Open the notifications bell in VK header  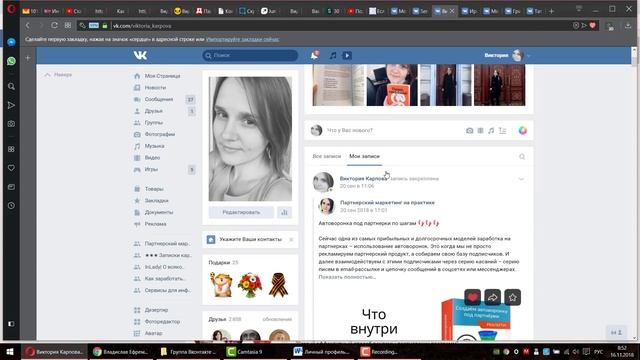click(x=314, y=55)
